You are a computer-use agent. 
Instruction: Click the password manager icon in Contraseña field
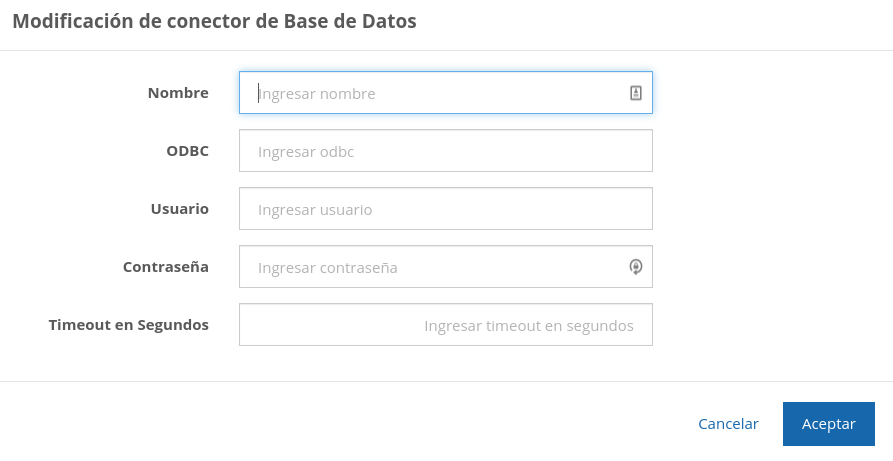(x=635, y=267)
